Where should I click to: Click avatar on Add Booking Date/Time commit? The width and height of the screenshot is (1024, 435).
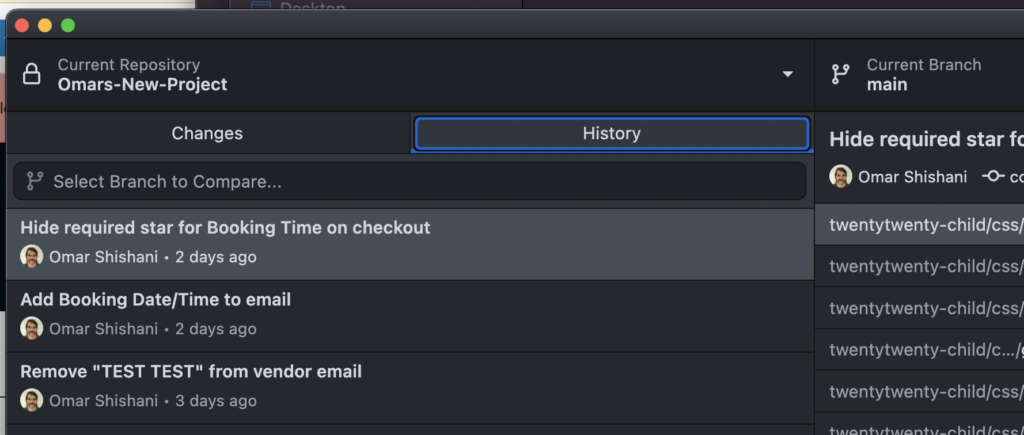pos(32,328)
